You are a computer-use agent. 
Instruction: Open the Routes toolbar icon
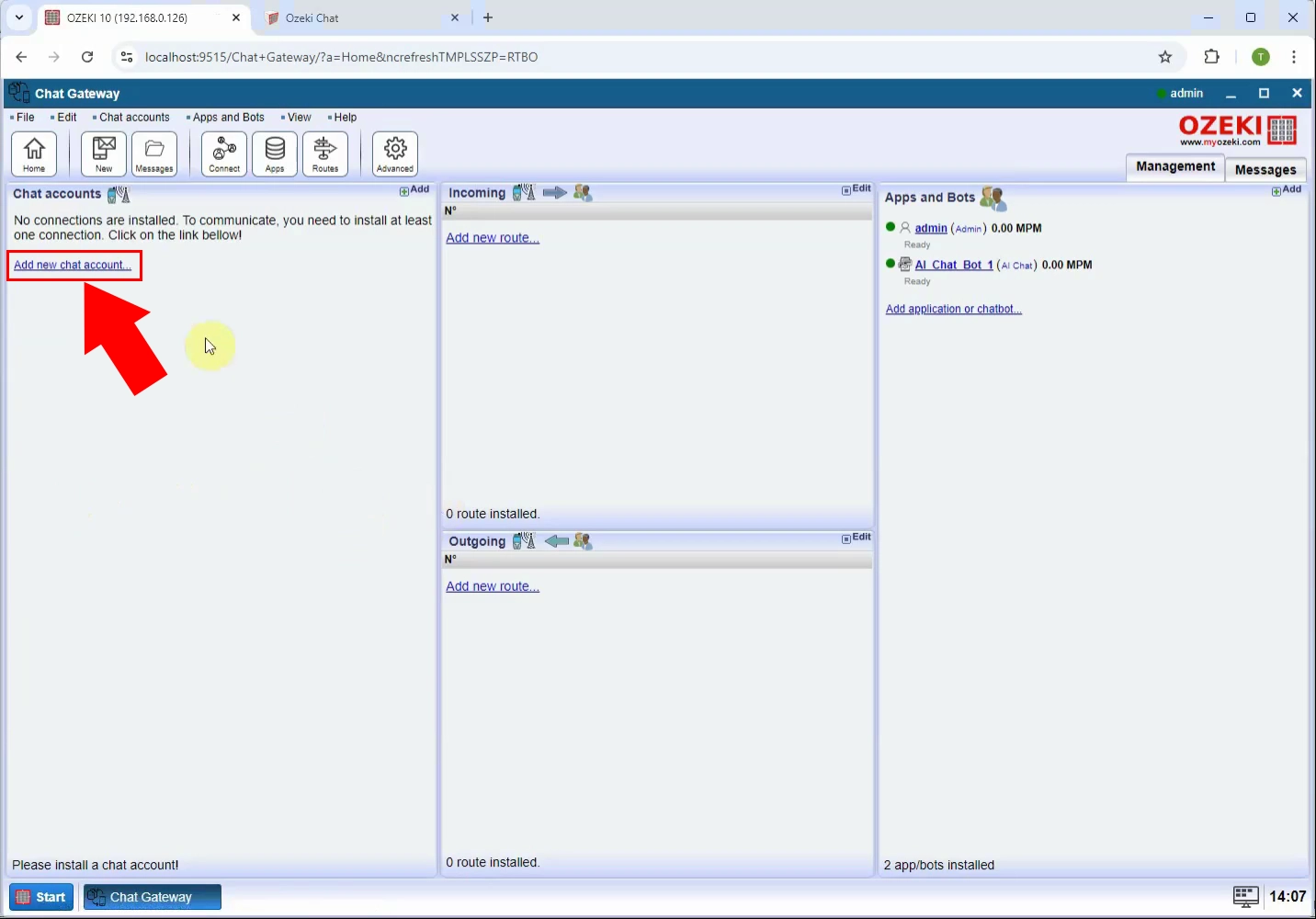[x=325, y=153]
